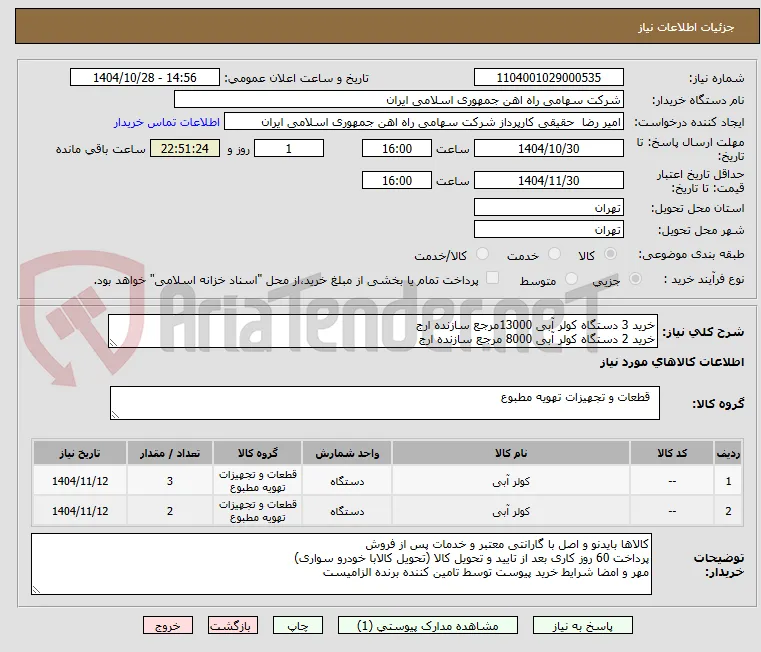Click the remaining time countdown 22:51:24
761x652 pixels.
(185, 149)
